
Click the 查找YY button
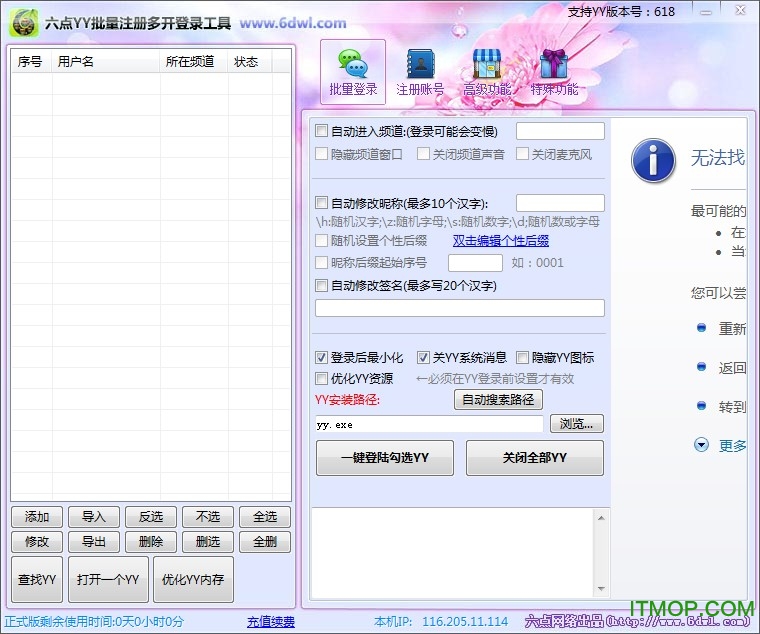click(x=37, y=579)
